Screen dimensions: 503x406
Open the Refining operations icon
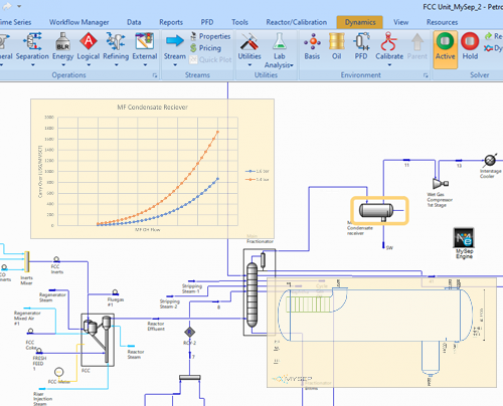pos(116,47)
